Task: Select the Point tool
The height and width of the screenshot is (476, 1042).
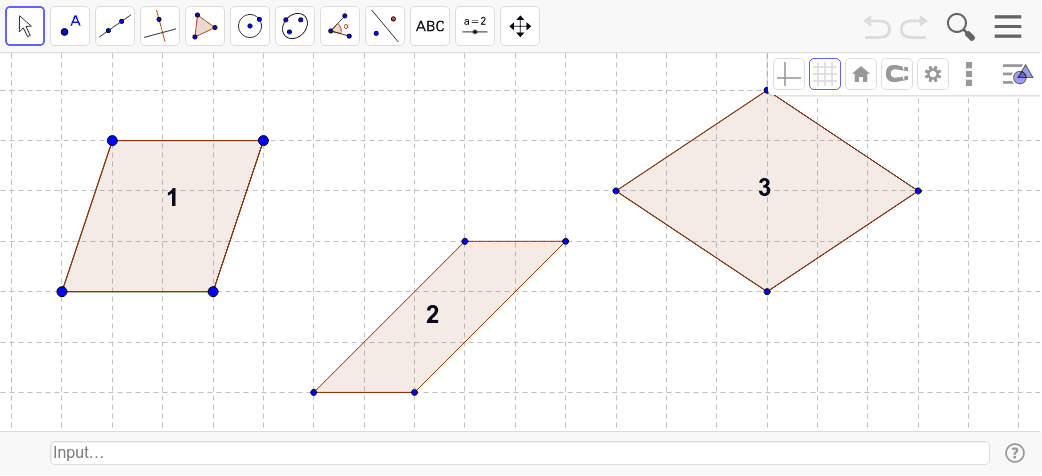Action: point(70,26)
